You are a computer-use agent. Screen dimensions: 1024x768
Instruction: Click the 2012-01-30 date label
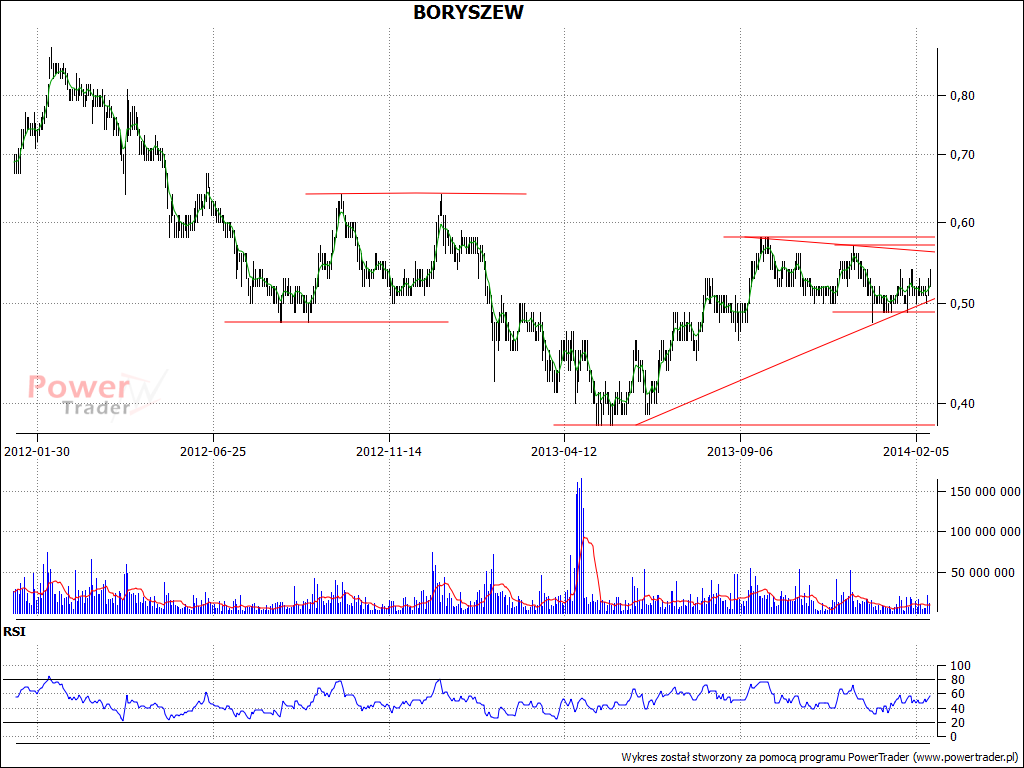(37, 451)
